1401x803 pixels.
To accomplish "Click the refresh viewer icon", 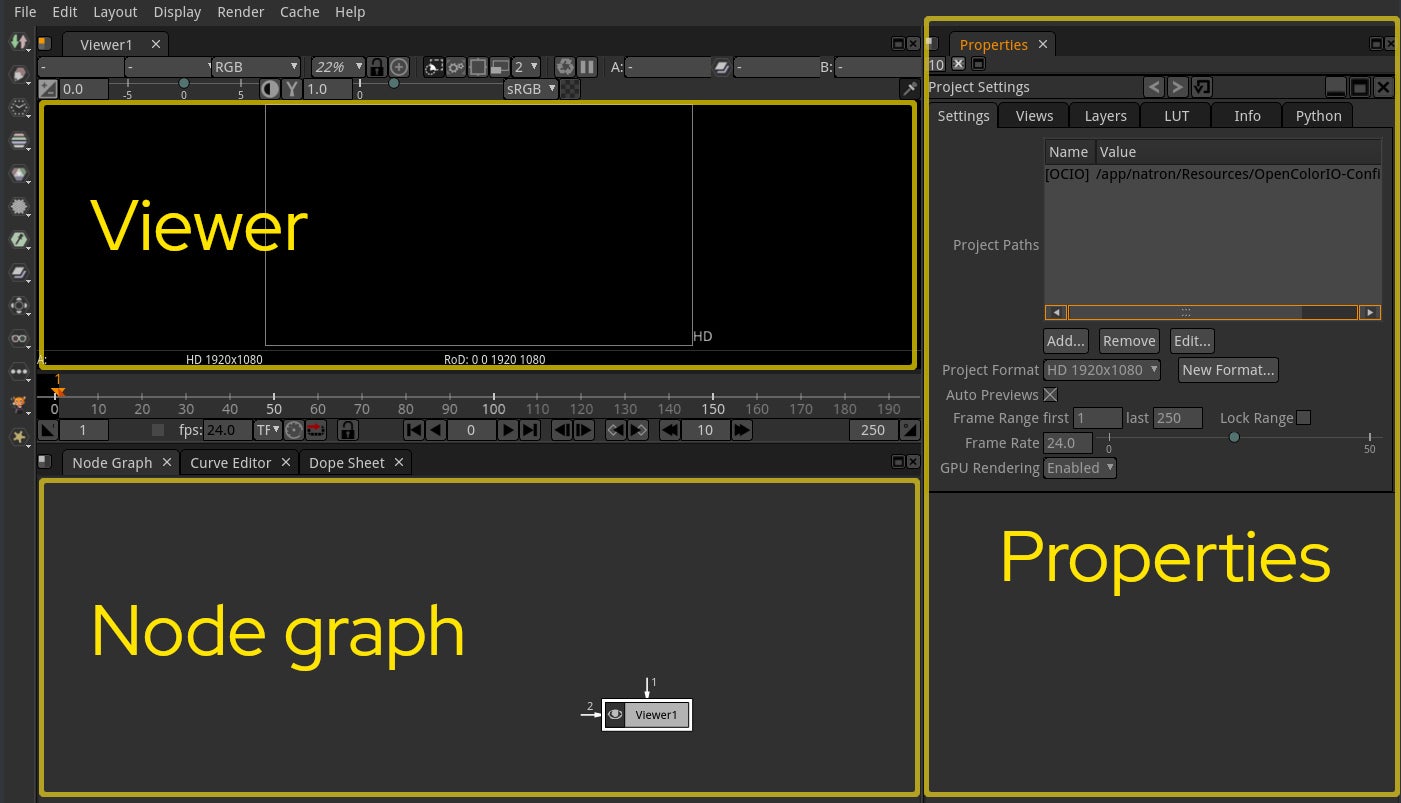I will coord(565,67).
